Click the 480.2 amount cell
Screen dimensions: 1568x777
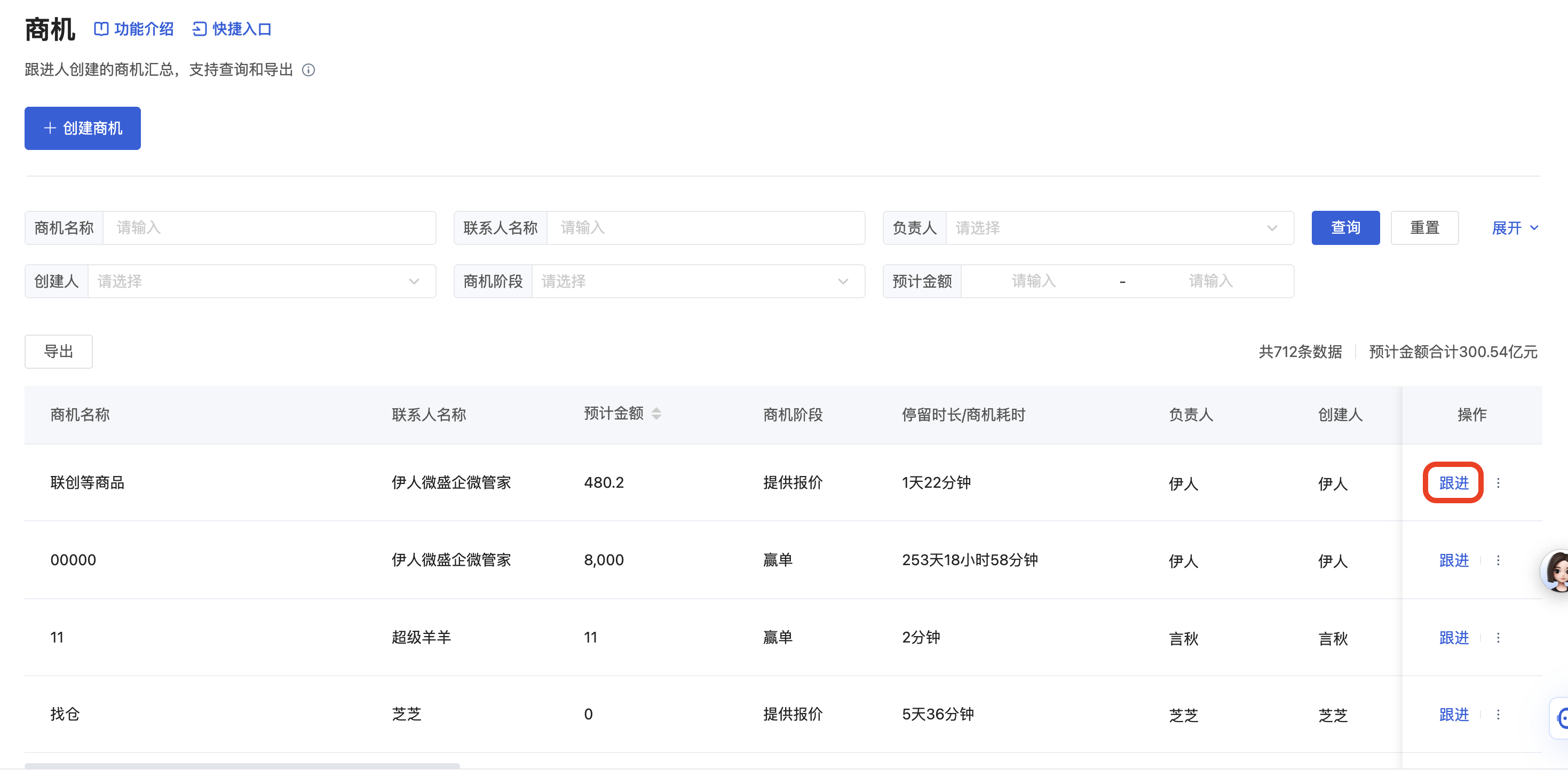[x=604, y=482]
